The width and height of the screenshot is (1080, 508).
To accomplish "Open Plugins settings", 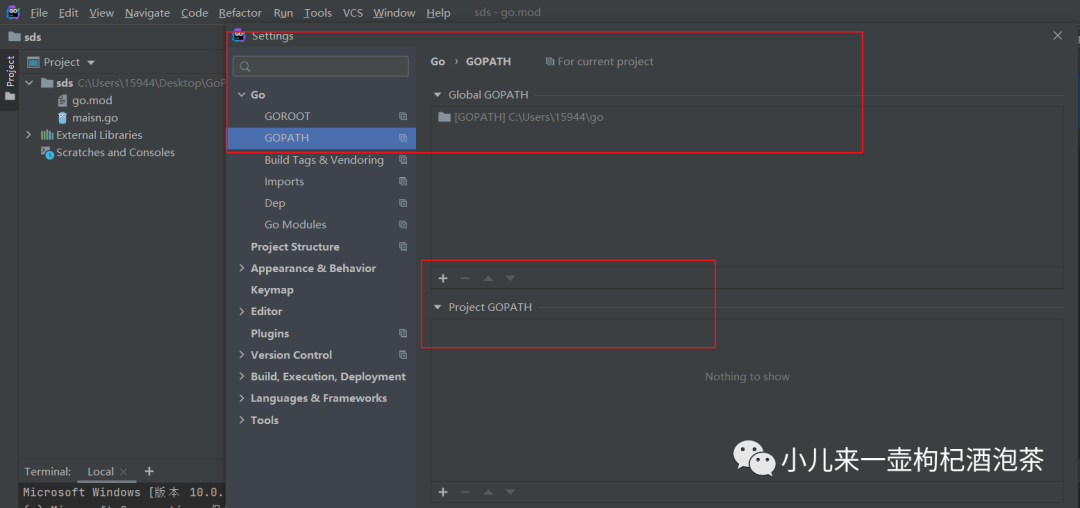I will 270,333.
